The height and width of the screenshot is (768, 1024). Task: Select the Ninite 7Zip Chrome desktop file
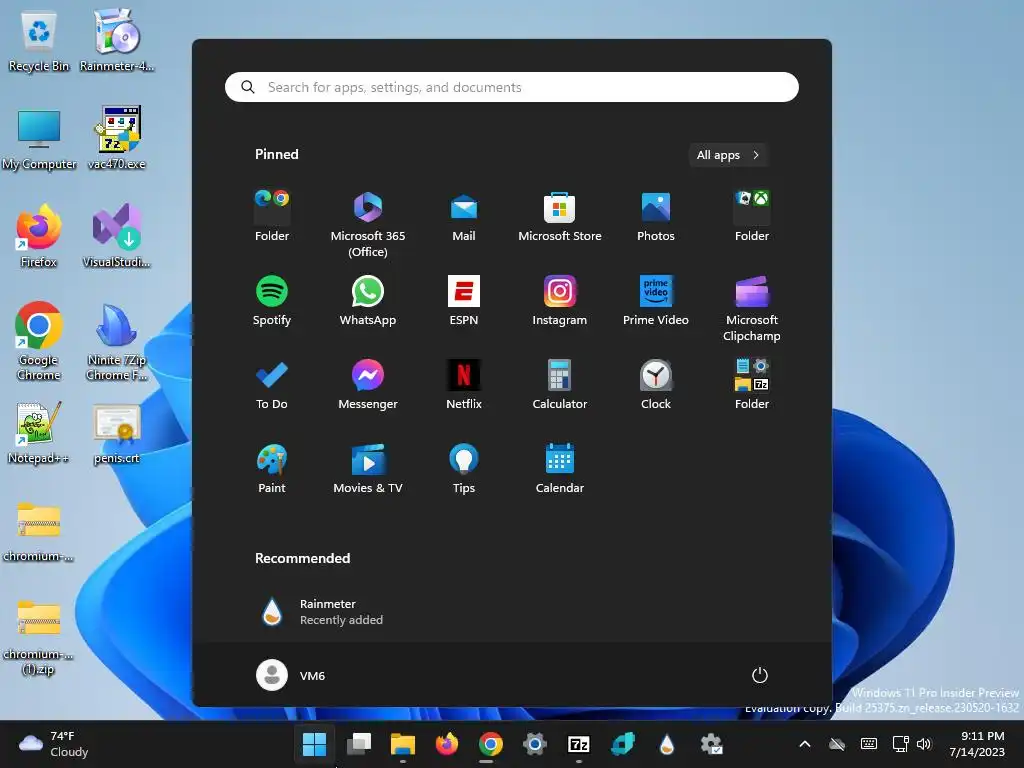point(117,342)
